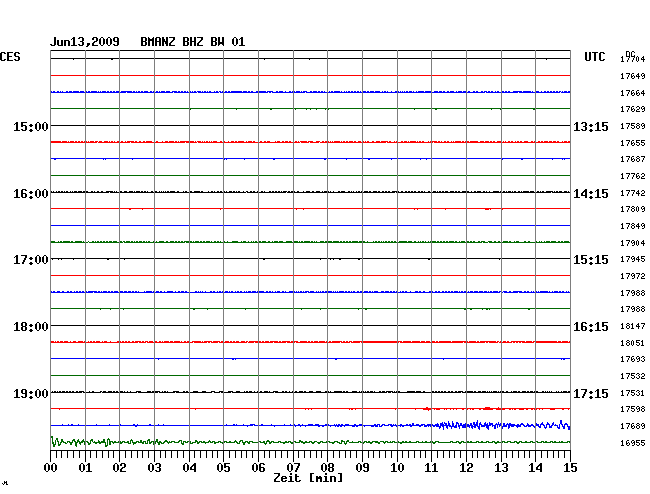Viewport: 650px width, 494px height.
Task: Click the 16:00 local time label
Action: click(x=31, y=194)
